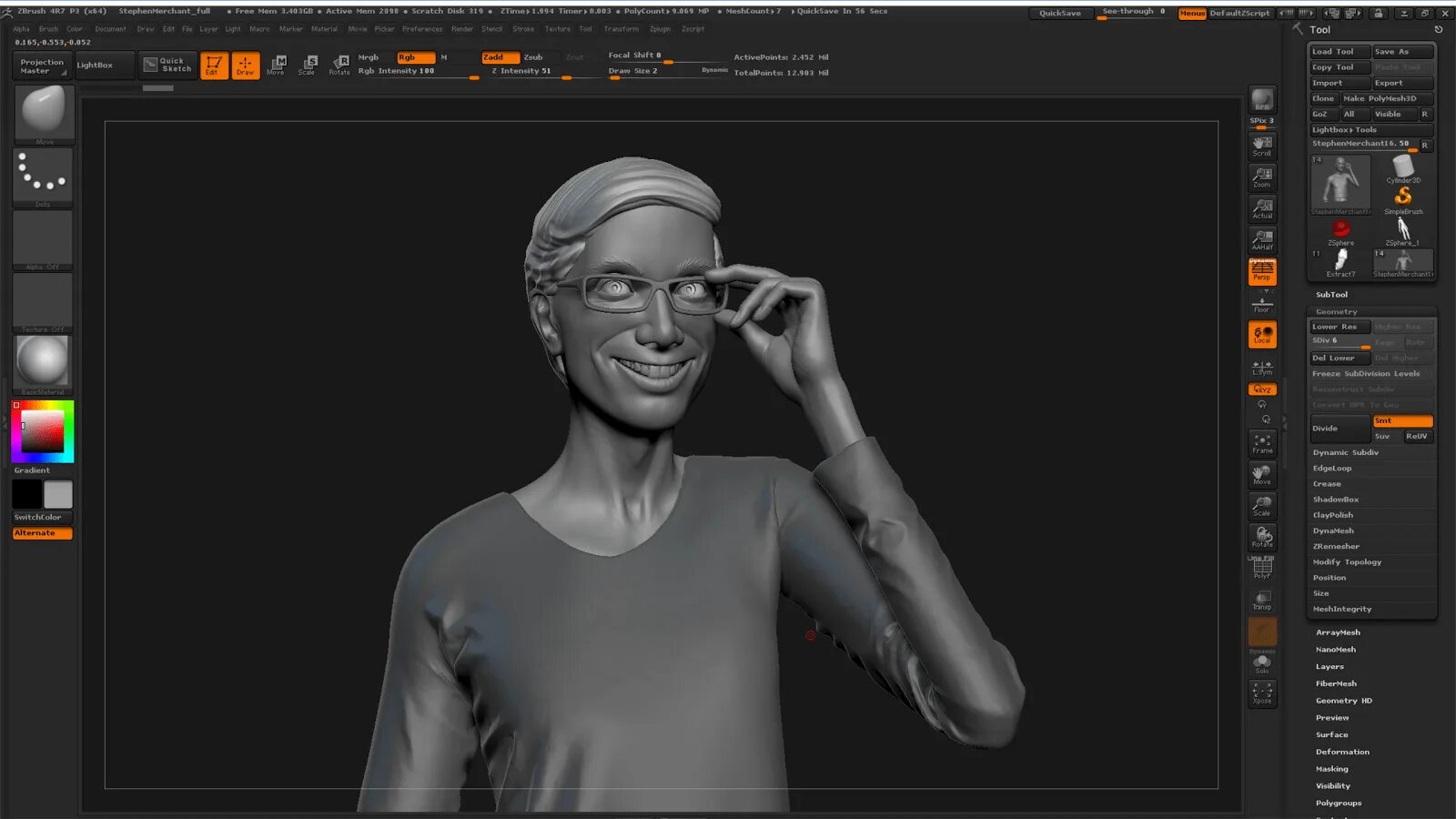Open the Transform menu
This screenshot has width=1456, height=819.
pos(622,29)
